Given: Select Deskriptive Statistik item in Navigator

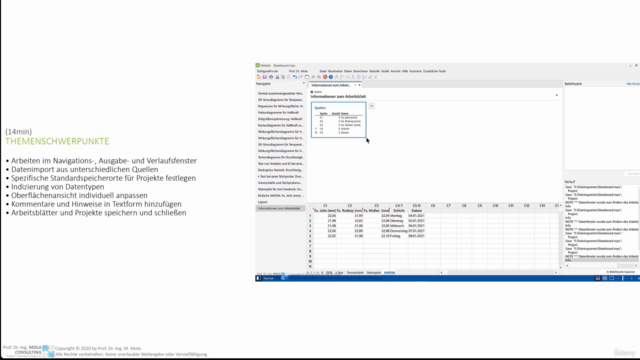Looking at the screenshot, I should click(280, 170).
